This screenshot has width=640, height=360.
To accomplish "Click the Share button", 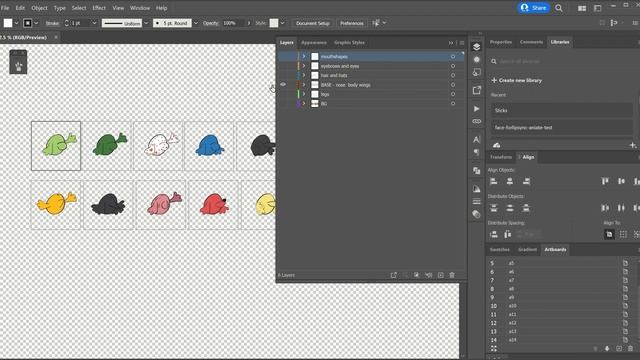I will [x=534, y=8].
